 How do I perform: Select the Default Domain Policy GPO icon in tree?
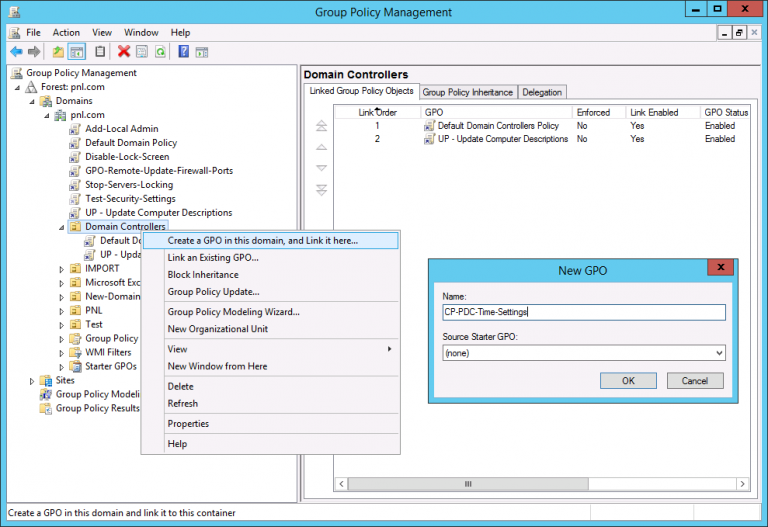click(x=75, y=143)
